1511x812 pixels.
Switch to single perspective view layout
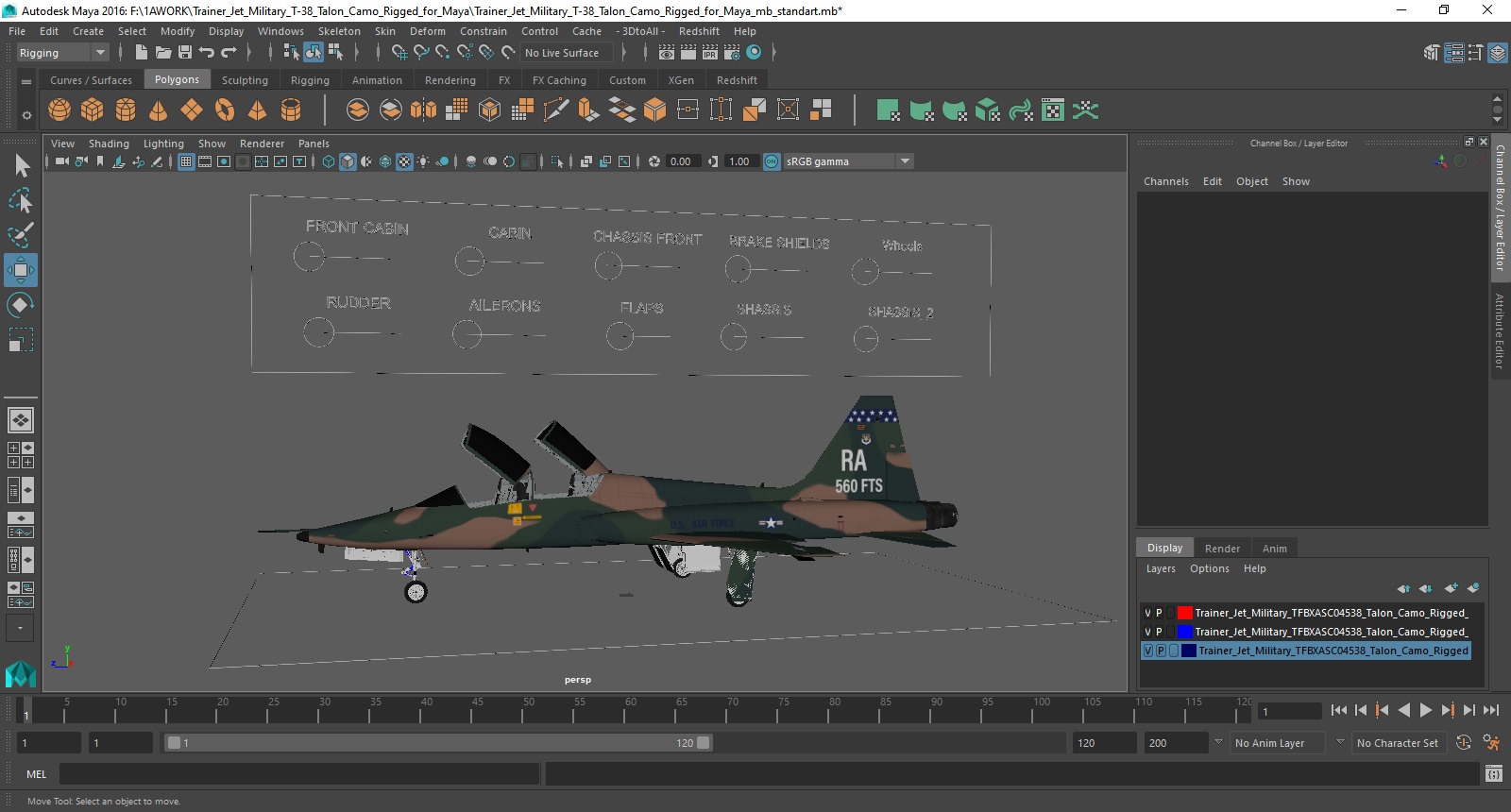(21, 420)
